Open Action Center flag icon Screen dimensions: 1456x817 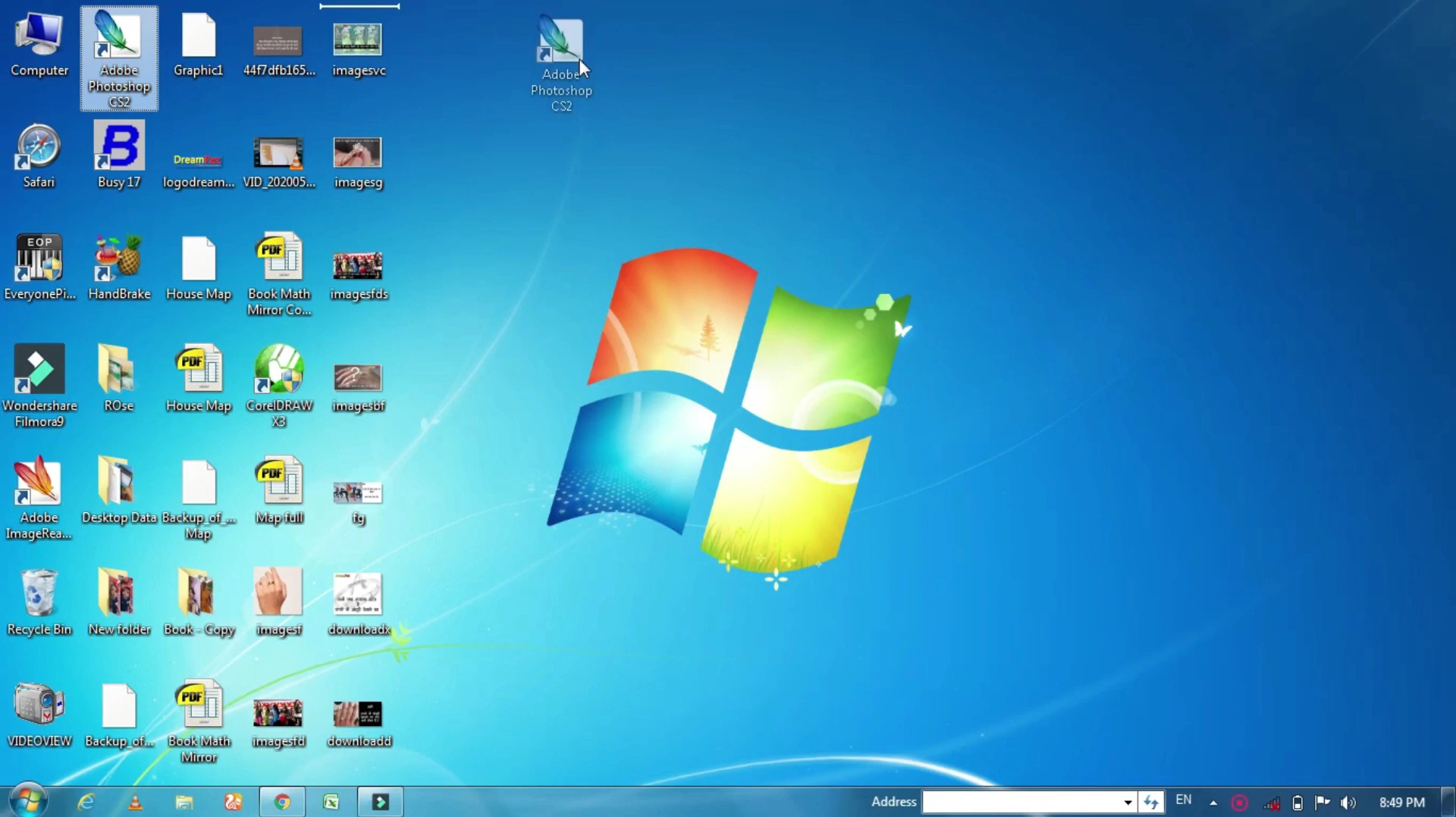click(1323, 803)
